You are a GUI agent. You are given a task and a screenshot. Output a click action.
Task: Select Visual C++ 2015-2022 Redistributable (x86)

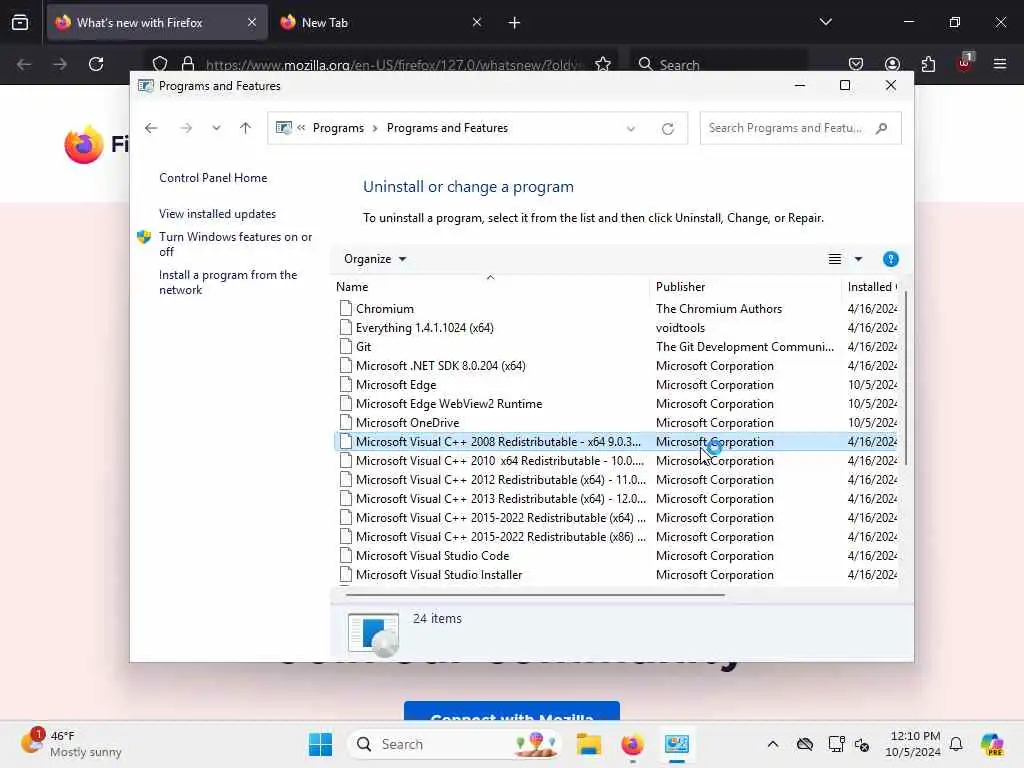(616, 536)
